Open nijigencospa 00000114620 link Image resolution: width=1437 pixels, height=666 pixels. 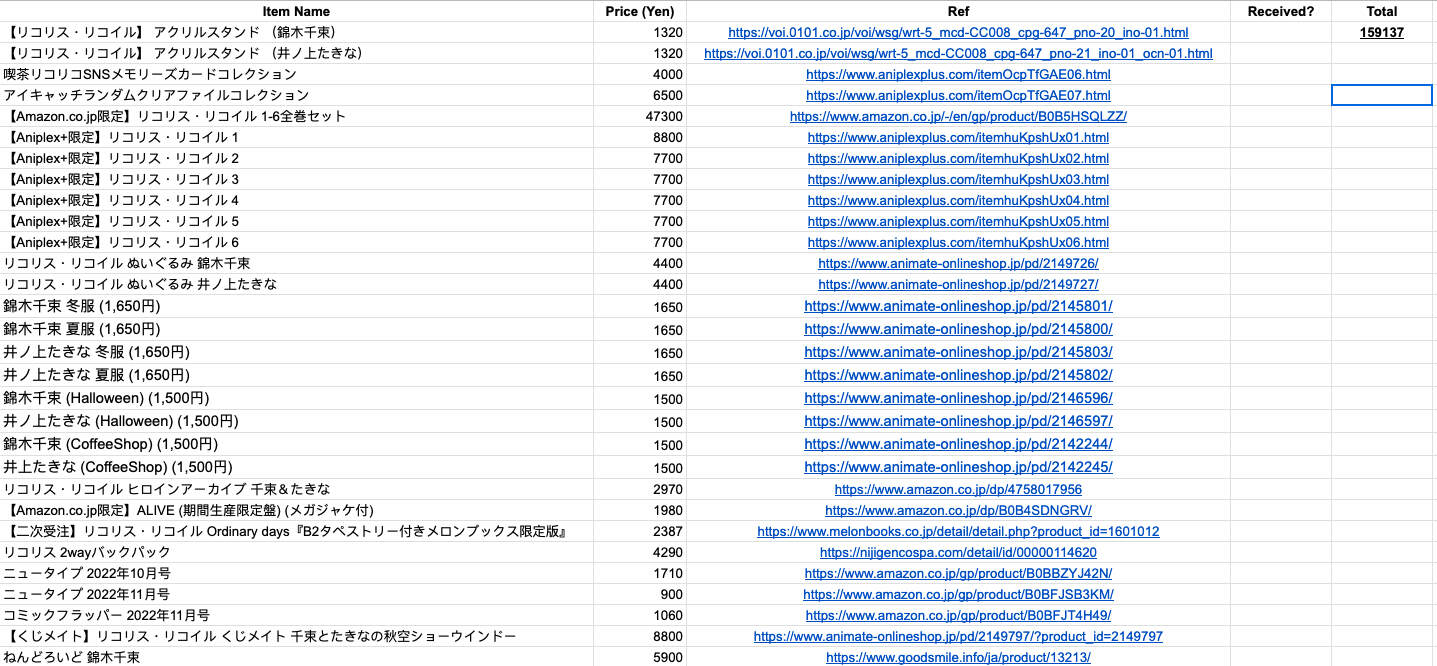(958, 553)
